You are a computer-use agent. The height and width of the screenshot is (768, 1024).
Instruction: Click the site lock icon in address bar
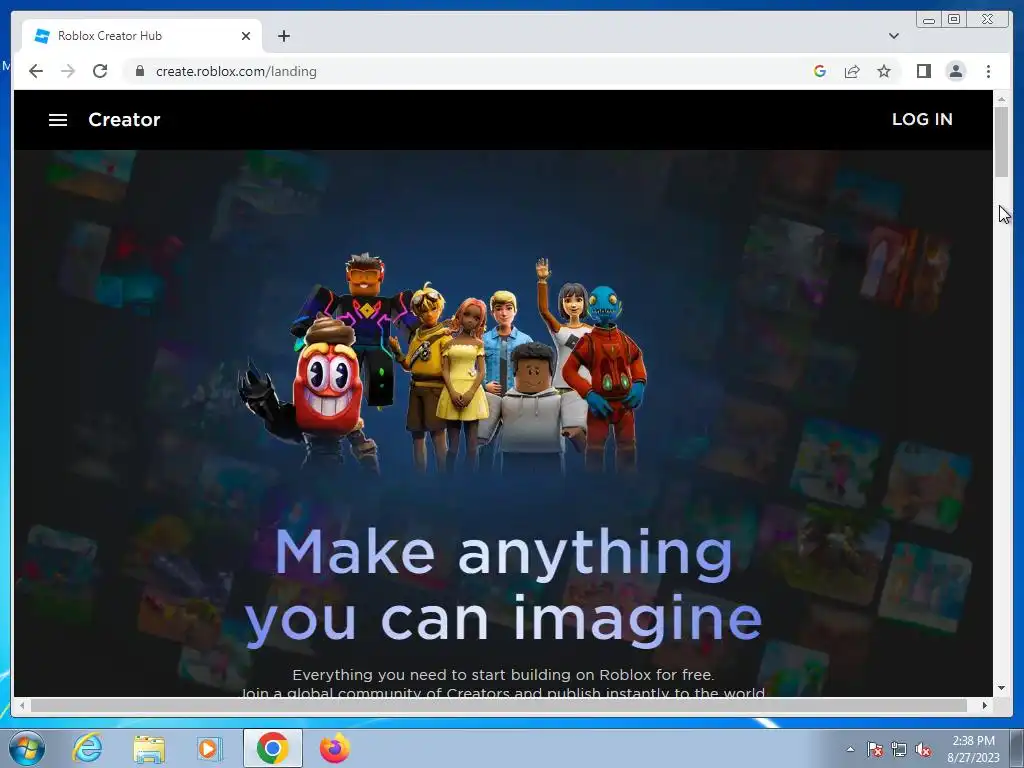(139, 71)
